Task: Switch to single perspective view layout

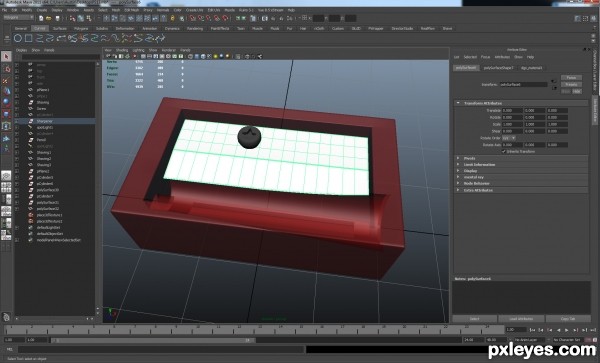Action: pyautogui.click(x=6, y=176)
